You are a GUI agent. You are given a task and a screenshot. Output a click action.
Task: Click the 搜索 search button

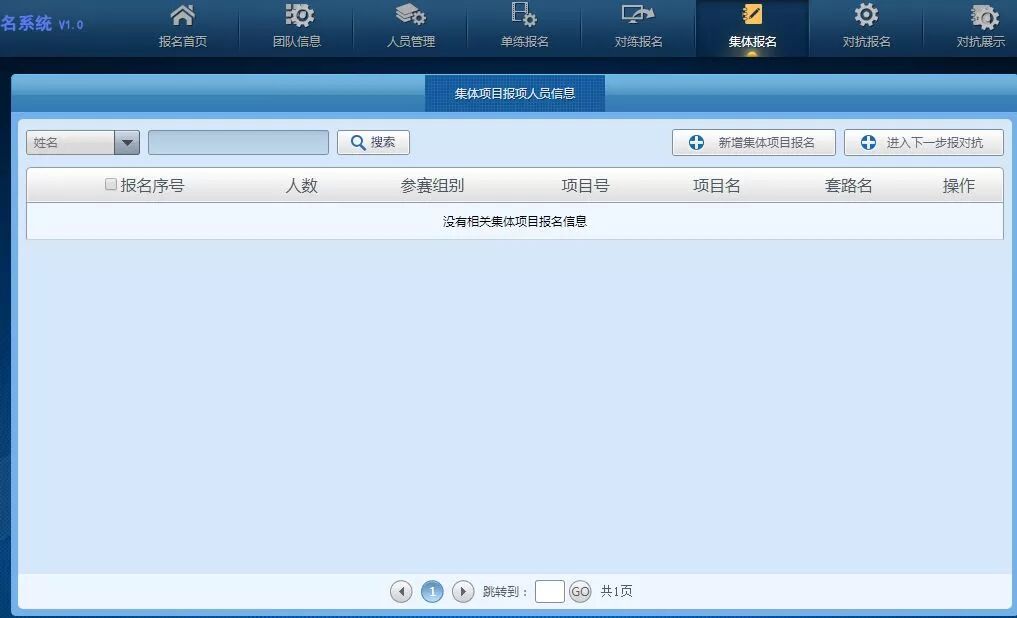pyautogui.click(x=373, y=143)
